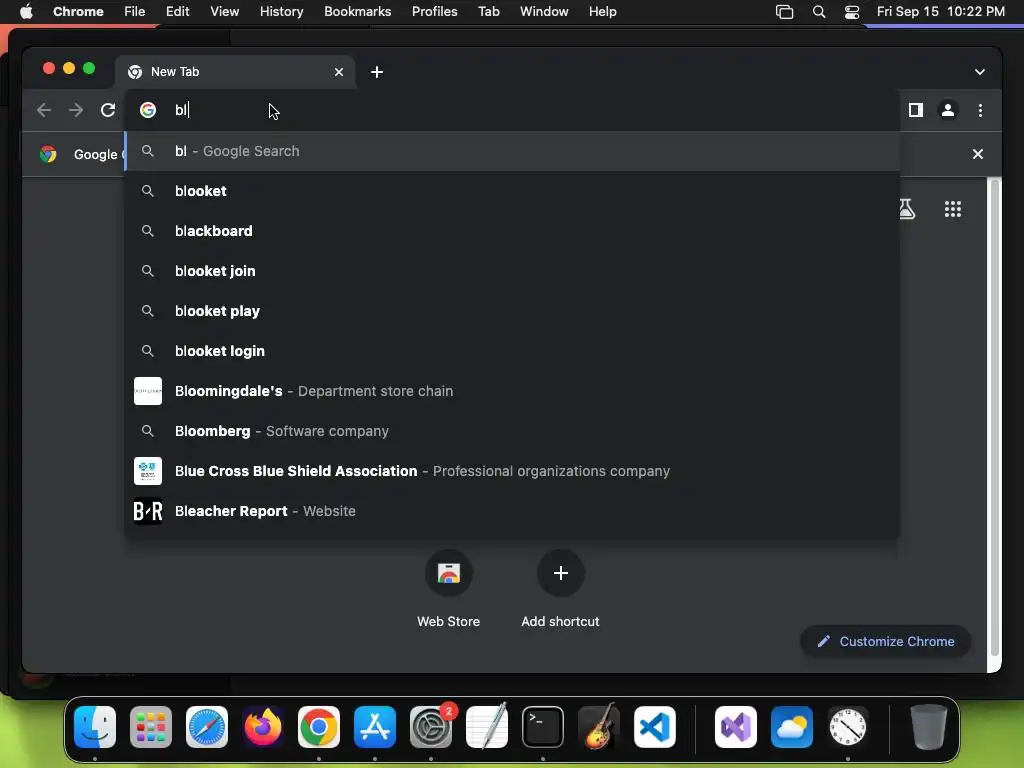The height and width of the screenshot is (768, 1024).
Task: Open Visual Studio Code from the Dock
Action: [x=654, y=727]
